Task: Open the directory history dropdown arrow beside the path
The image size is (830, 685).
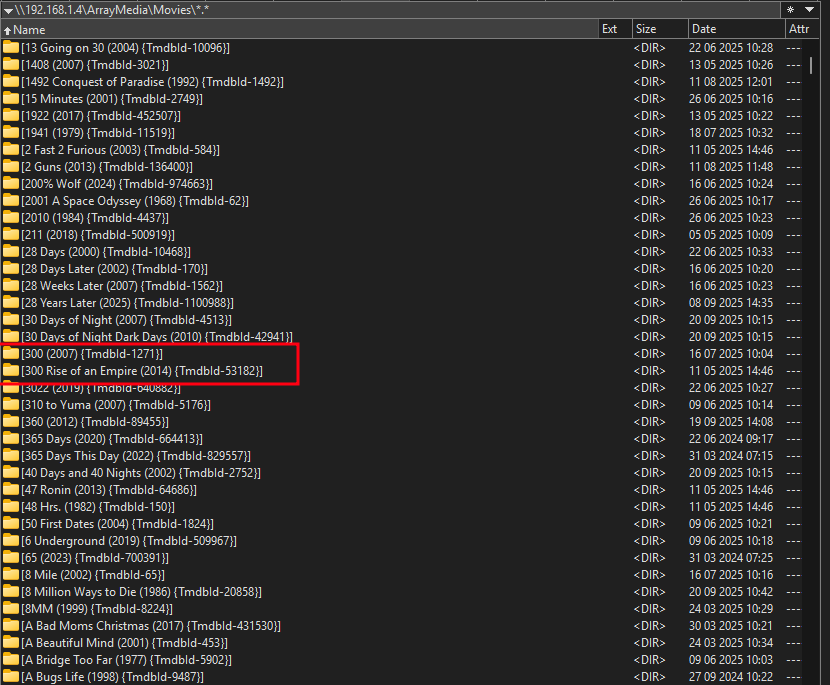Action: [8, 11]
